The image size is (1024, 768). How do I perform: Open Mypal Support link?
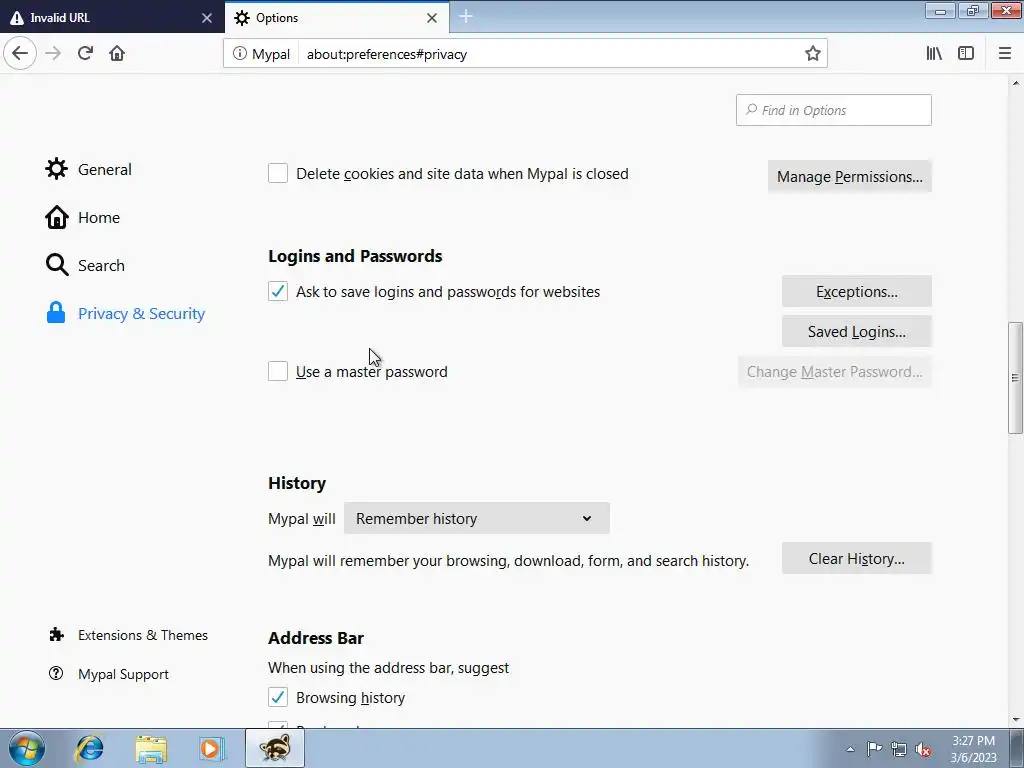pyautogui.click(x=108, y=674)
